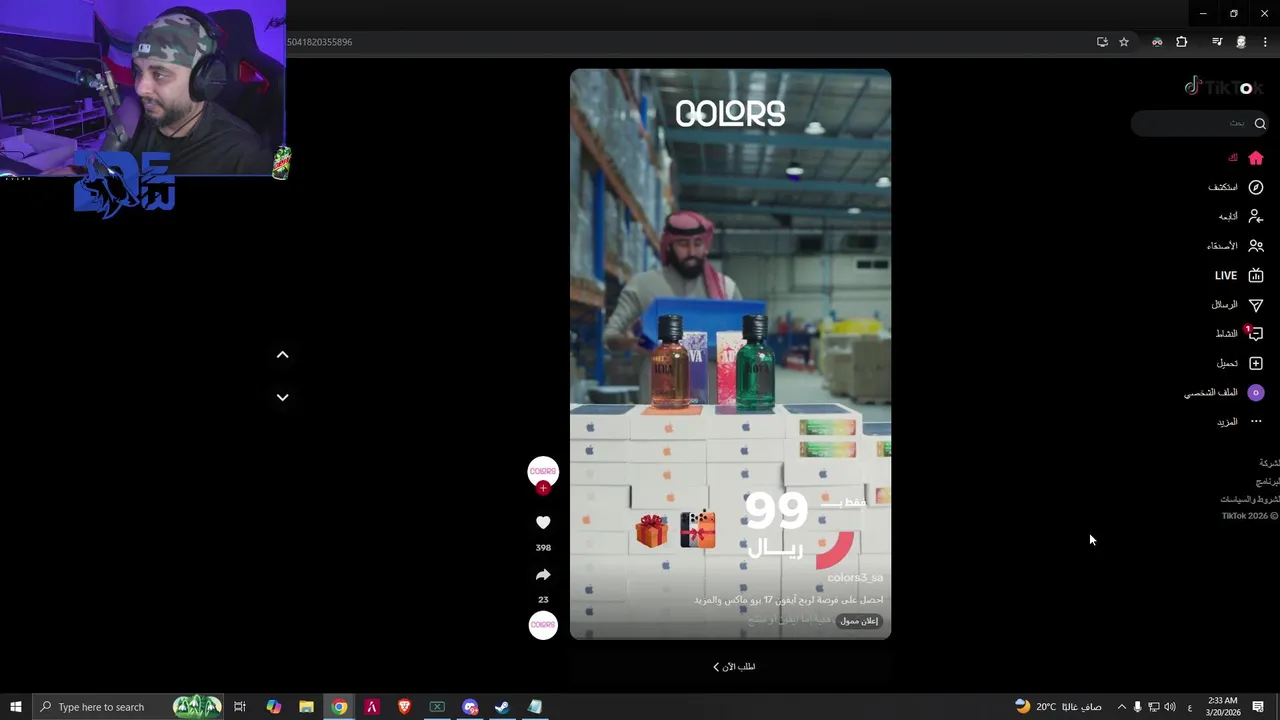This screenshot has height=720, width=1280.
Task: Show hidden tray icons chevron
Action: tap(1121, 707)
